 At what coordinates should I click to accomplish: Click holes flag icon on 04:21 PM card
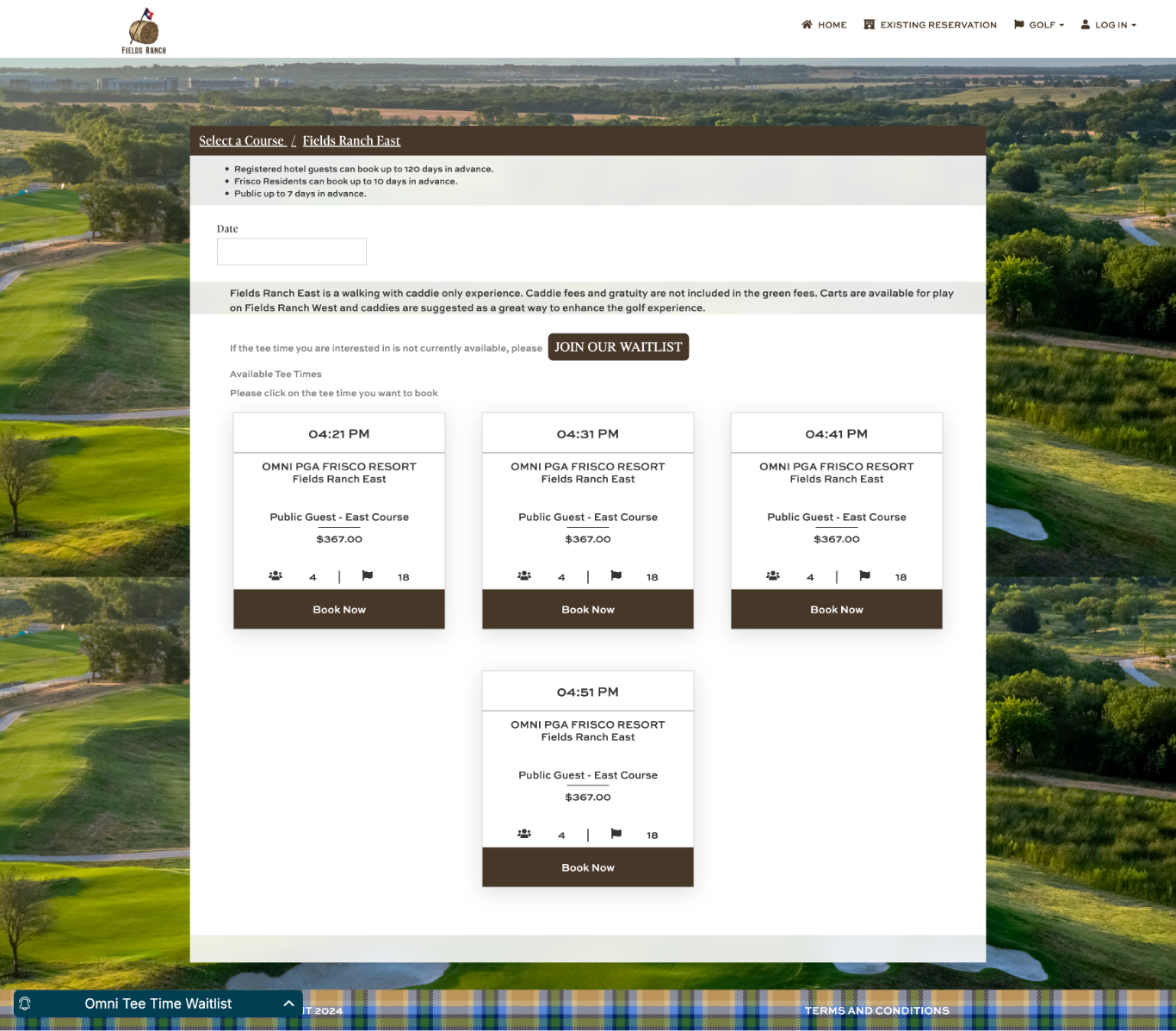pos(368,575)
